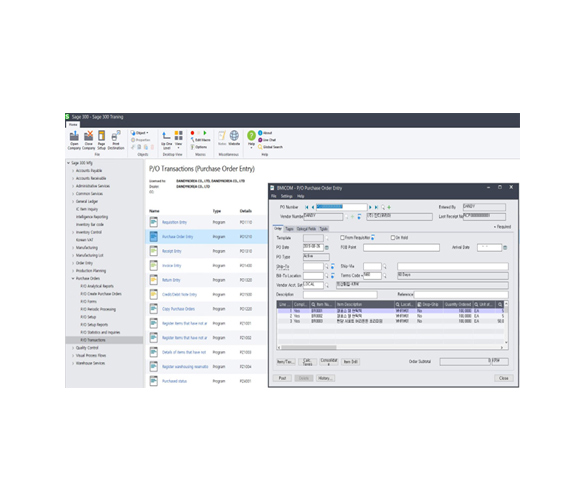The height and width of the screenshot is (500, 585).
Task: Click the Post button
Action: [x=282, y=378]
